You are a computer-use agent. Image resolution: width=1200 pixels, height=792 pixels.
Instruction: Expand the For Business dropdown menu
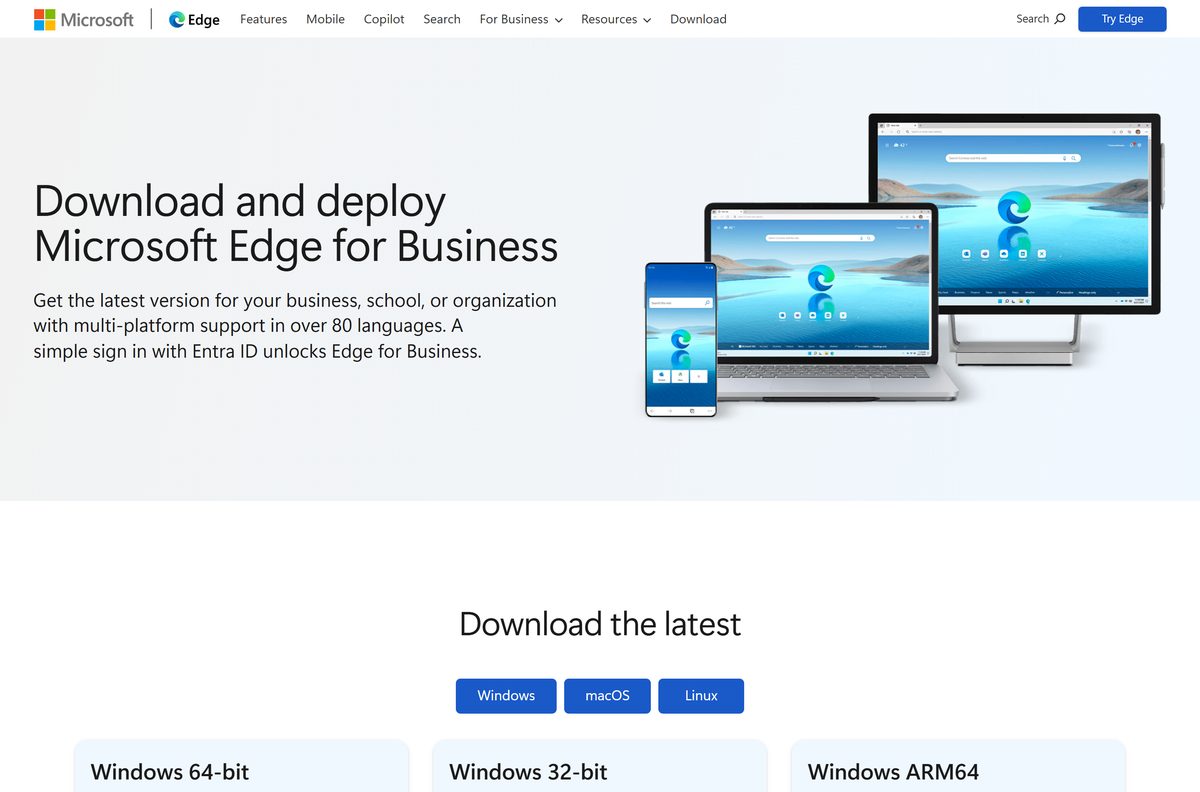[x=521, y=19]
